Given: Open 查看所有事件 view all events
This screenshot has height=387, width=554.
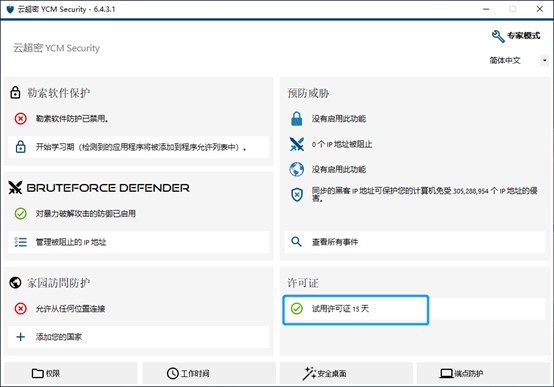Looking at the screenshot, I should tap(414, 242).
